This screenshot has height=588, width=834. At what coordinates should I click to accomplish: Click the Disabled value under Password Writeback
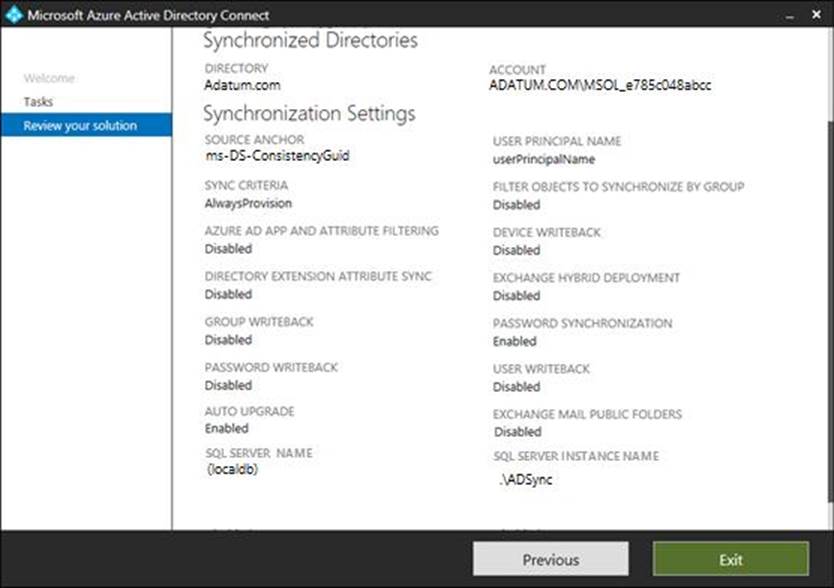pos(228,385)
